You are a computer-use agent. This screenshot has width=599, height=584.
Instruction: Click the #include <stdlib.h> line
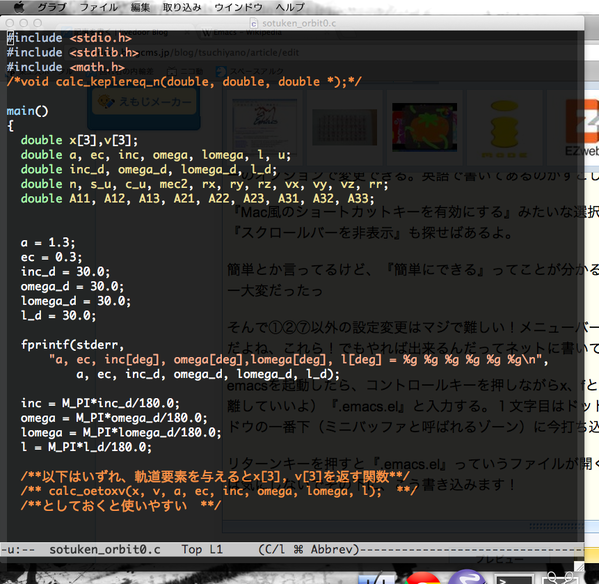pos(73,52)
